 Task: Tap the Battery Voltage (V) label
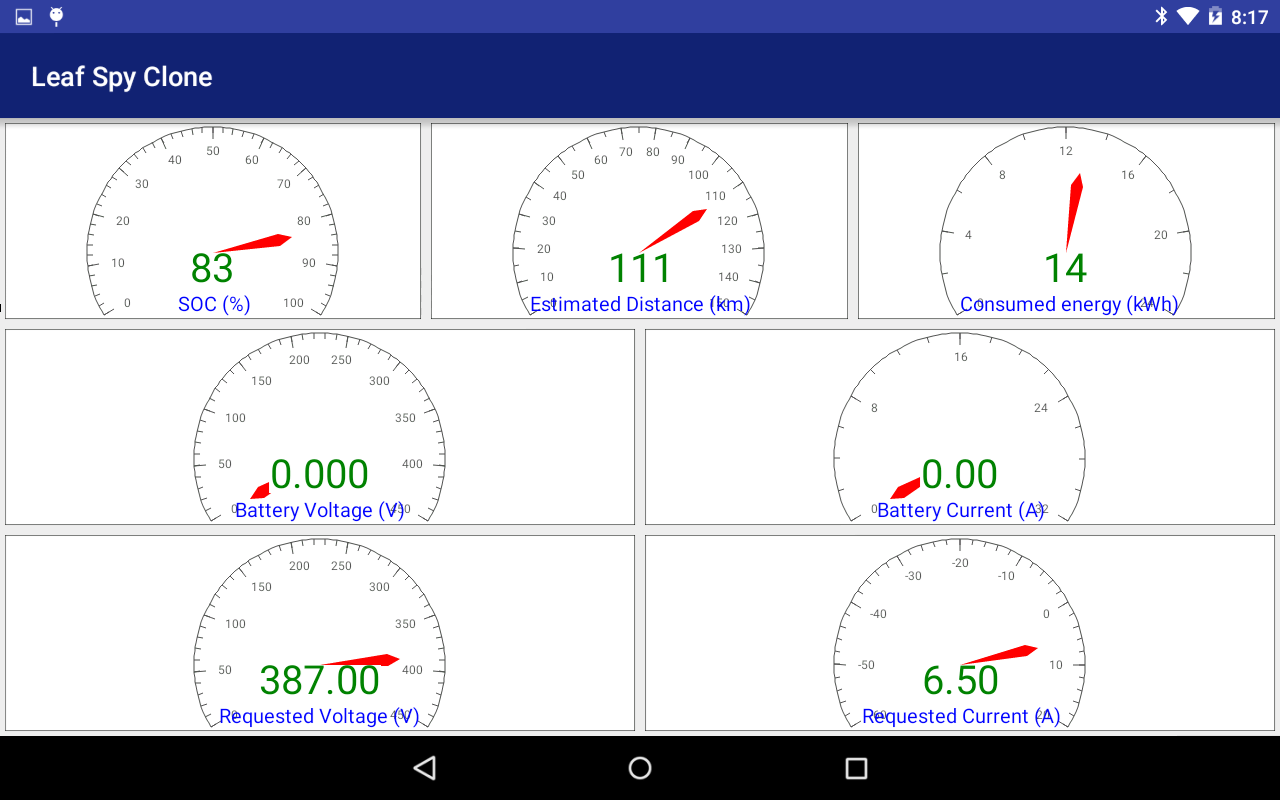320,510
